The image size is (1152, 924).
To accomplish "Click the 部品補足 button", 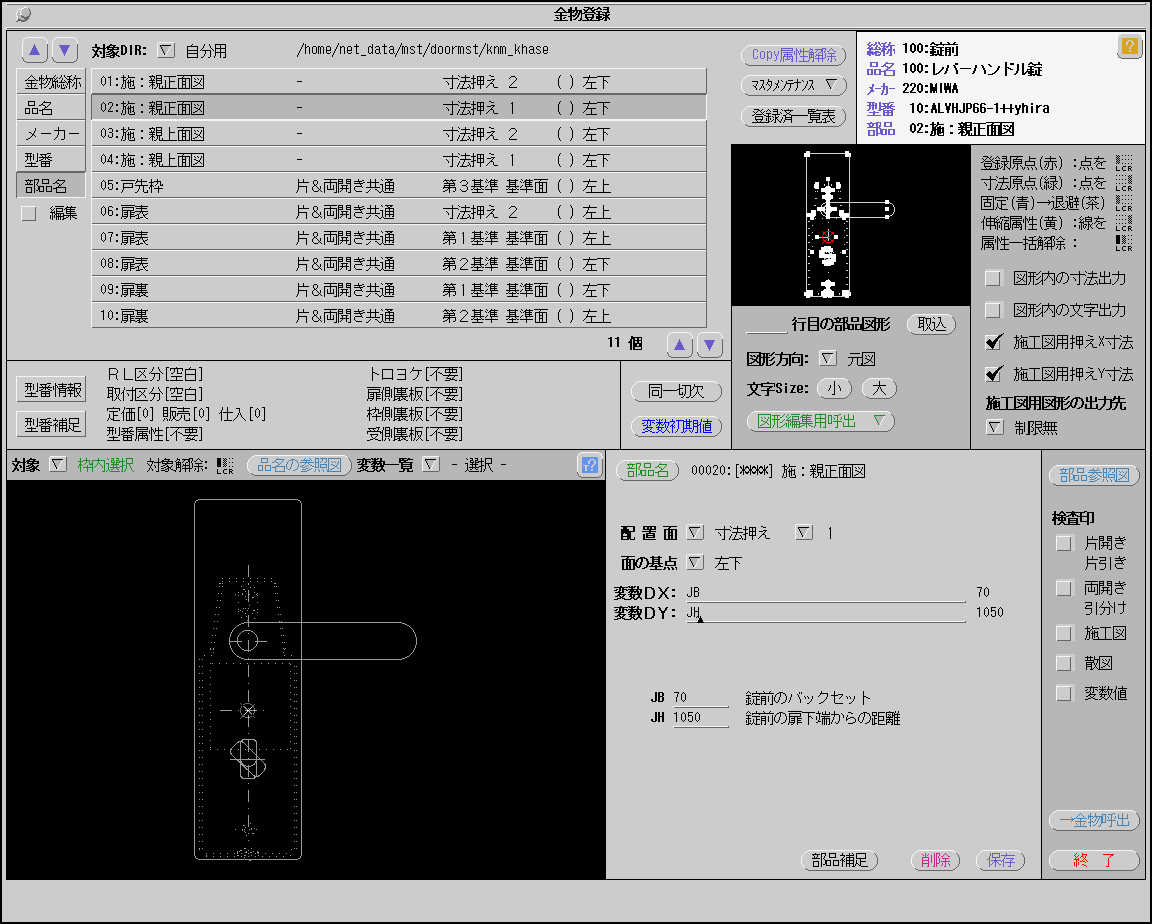I will [x=839, y=860].
